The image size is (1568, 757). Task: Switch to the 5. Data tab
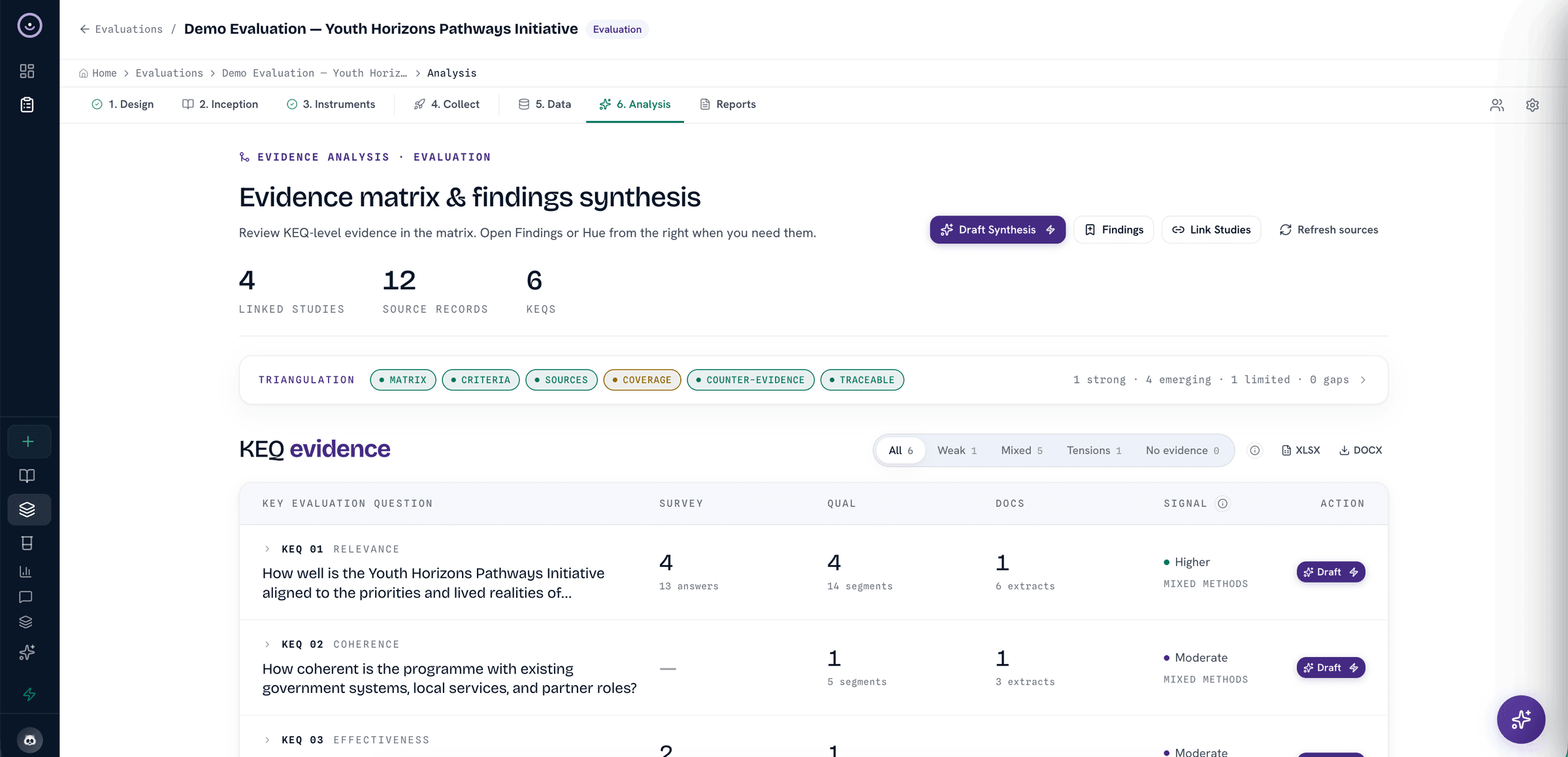[x=545, y=105]
